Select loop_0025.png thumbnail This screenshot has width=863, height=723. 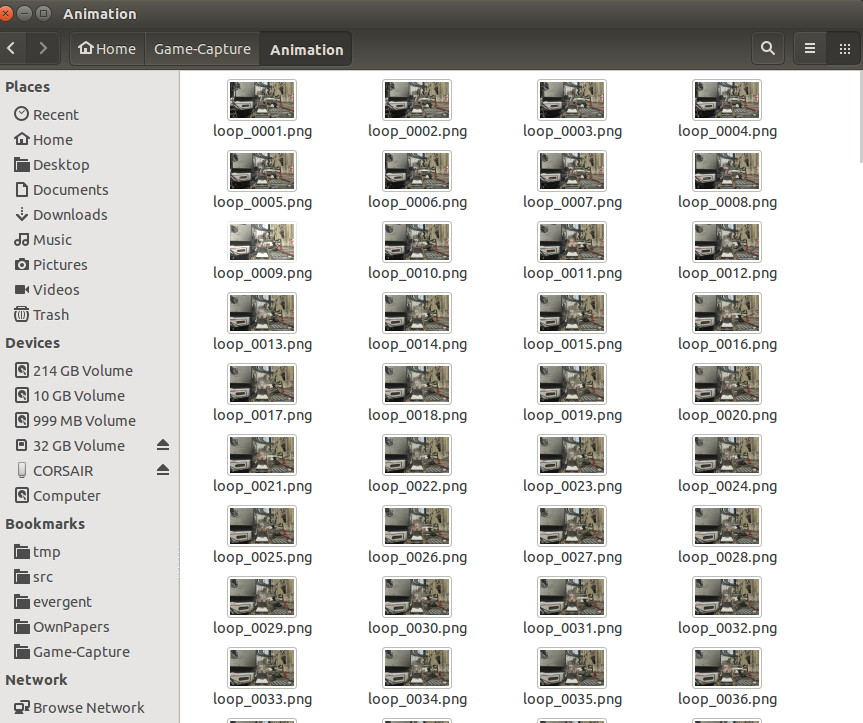(x=262, y=526)
